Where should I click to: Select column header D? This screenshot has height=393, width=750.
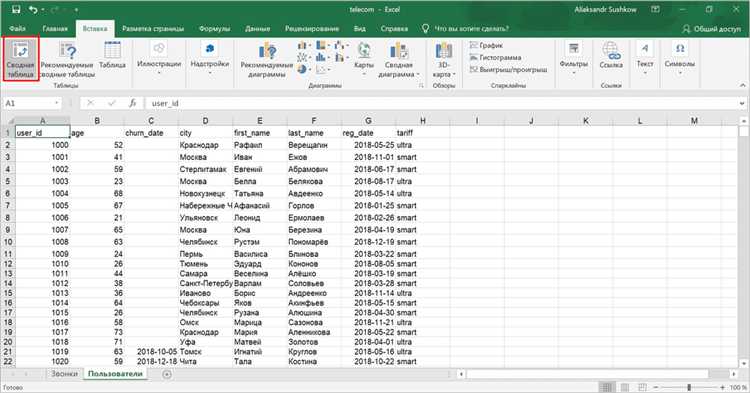coord(205,121)
